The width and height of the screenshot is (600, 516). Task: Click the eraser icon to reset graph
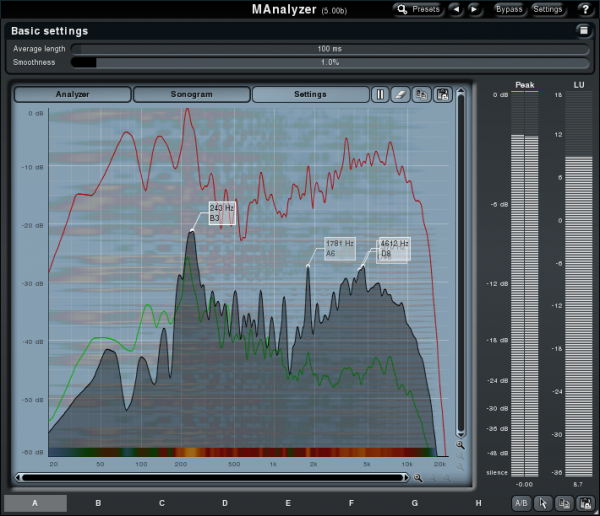tap(400, 94)
